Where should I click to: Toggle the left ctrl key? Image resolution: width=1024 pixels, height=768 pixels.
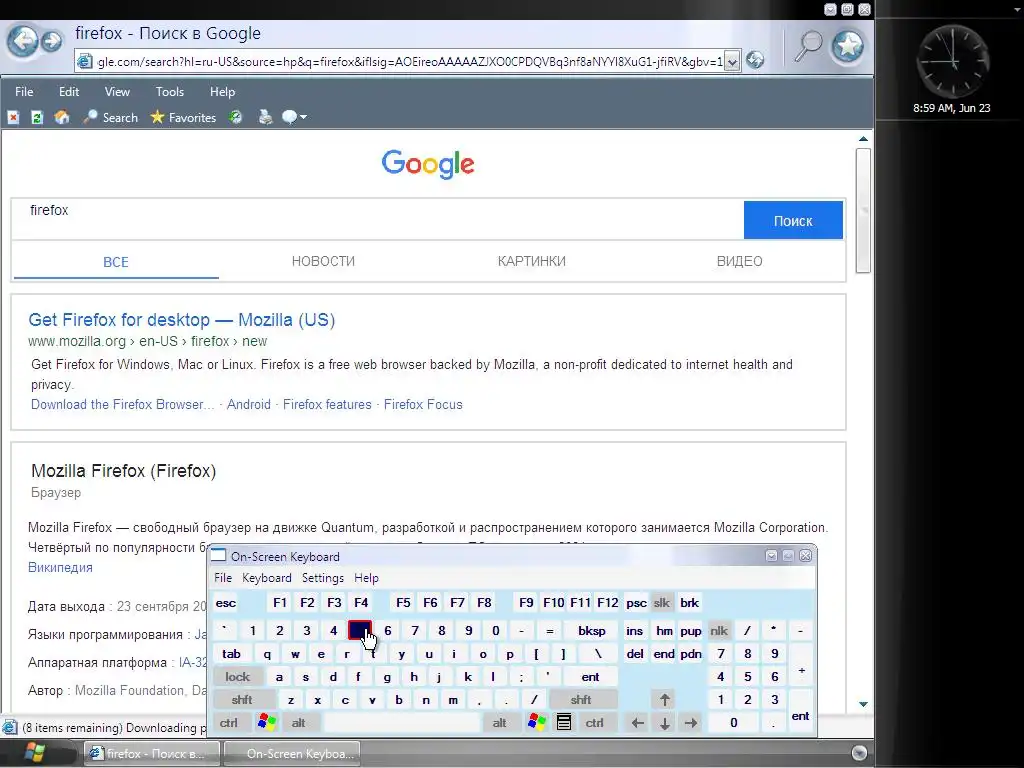tap(229, 723)
